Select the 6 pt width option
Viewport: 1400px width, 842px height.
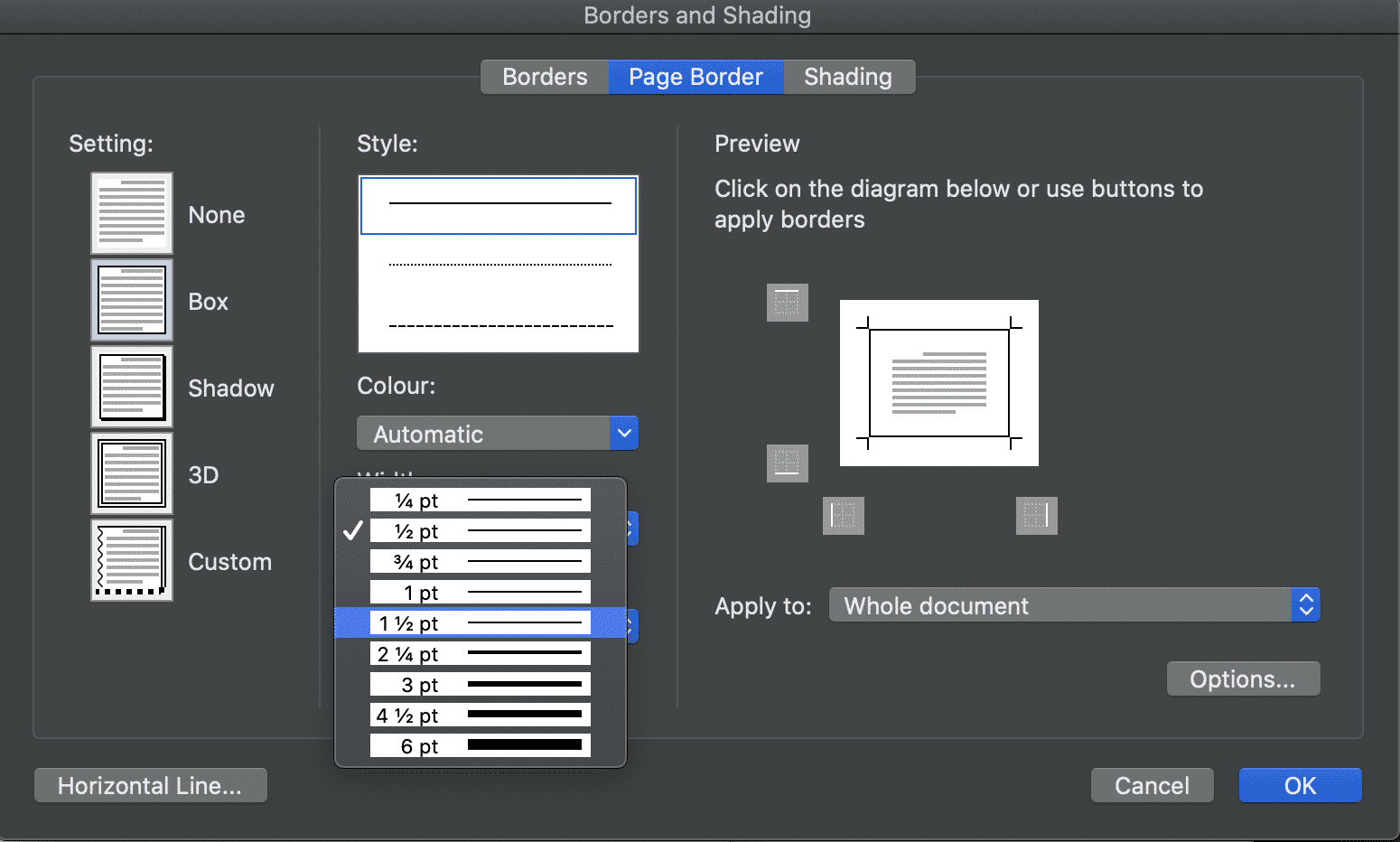(x=479, y=744)
